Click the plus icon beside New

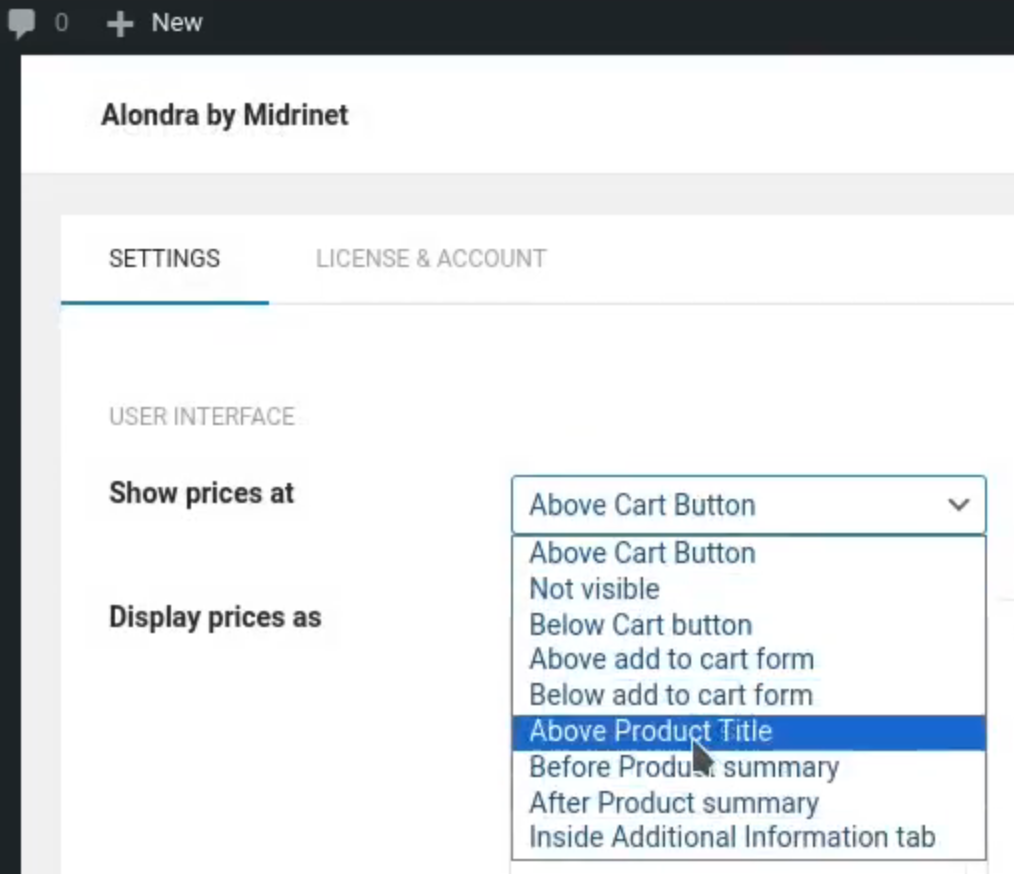[x=120, y=24]
